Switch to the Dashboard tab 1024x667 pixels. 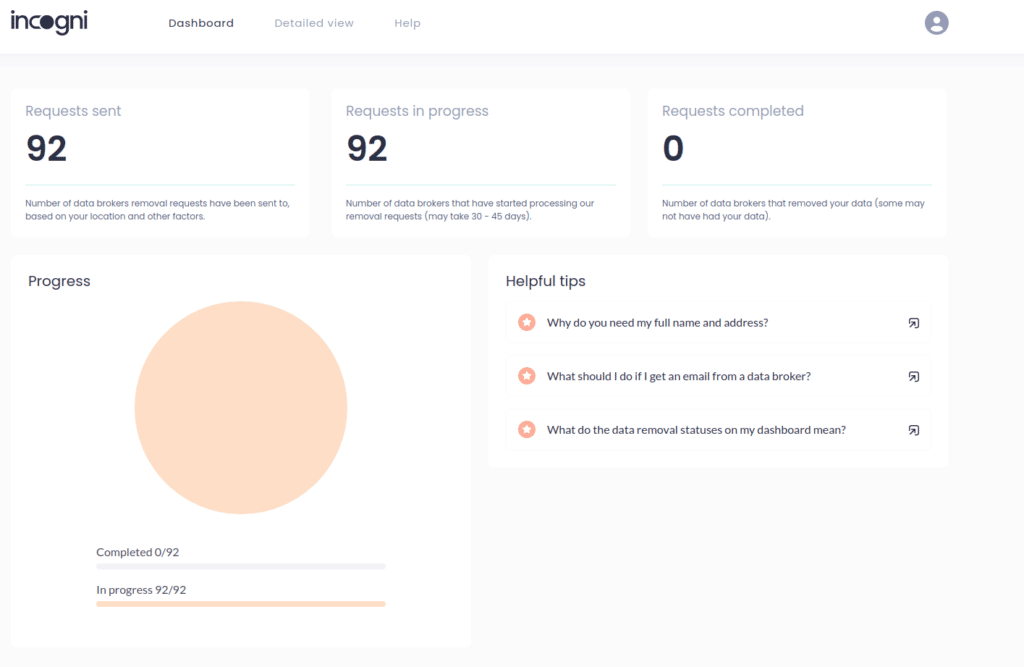tap(201, 23)
